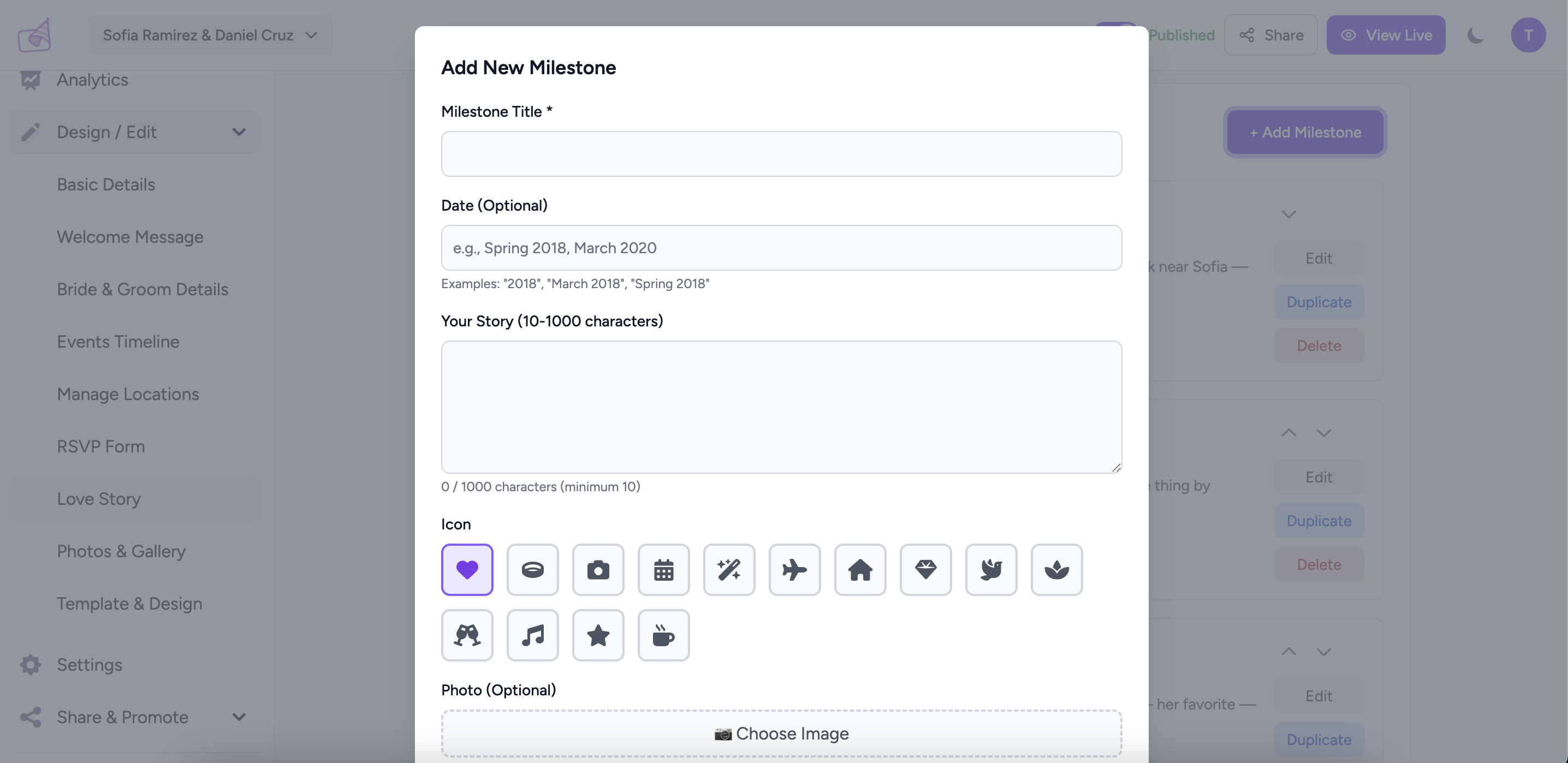Screen dimensions: 1568x763
Task: Open the user avatar T menu
Action: 1528,35
